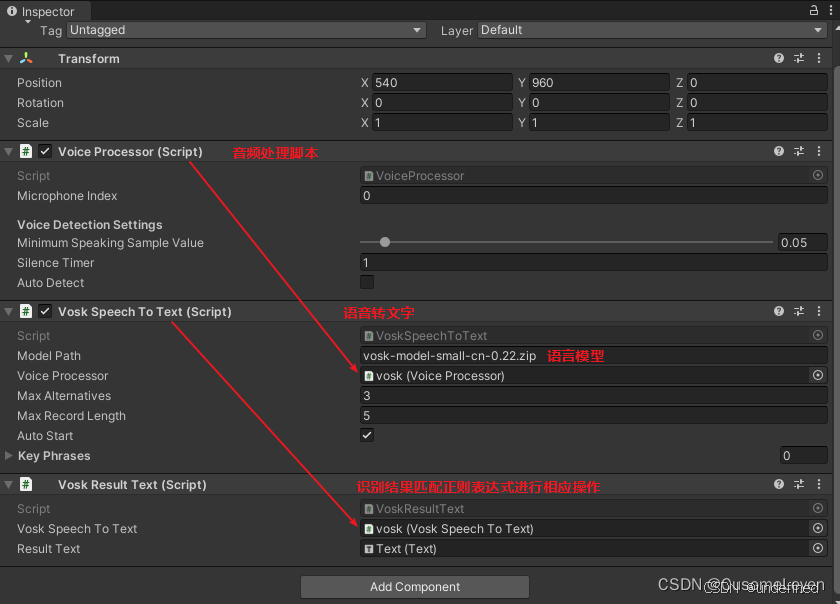
Task: Click the Scale Z field
Action: coord(758,123)
